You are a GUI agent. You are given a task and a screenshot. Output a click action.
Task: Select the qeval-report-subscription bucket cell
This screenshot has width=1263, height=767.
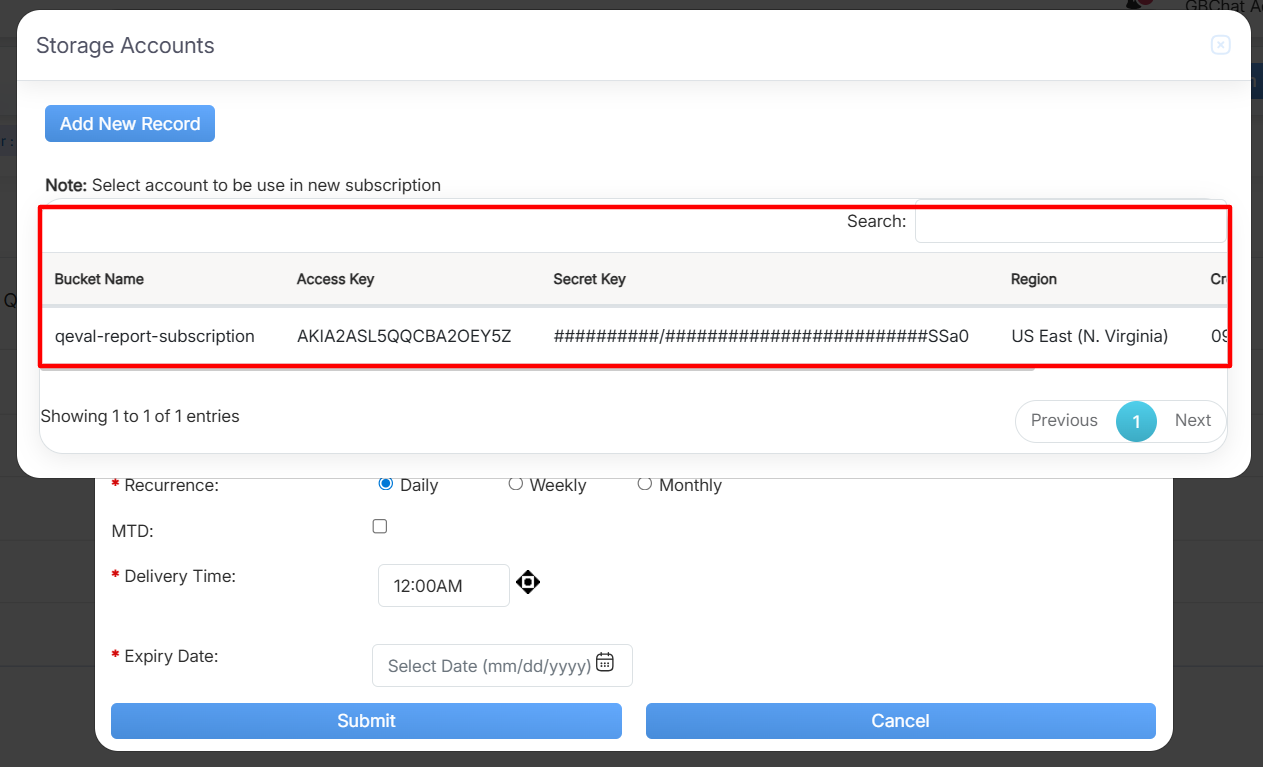155,336
